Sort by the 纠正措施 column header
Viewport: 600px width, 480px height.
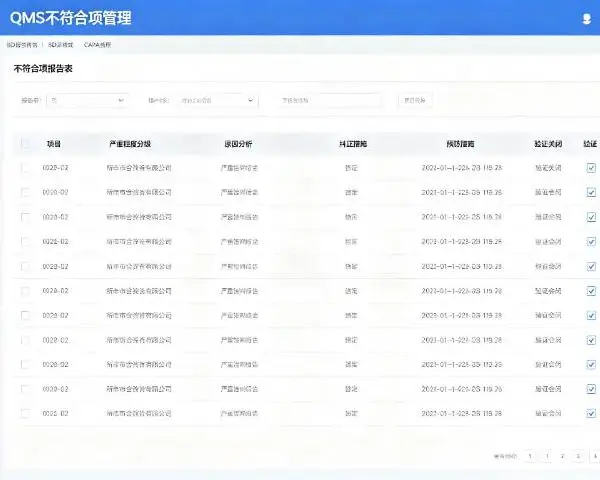click(x=353, y=144)
